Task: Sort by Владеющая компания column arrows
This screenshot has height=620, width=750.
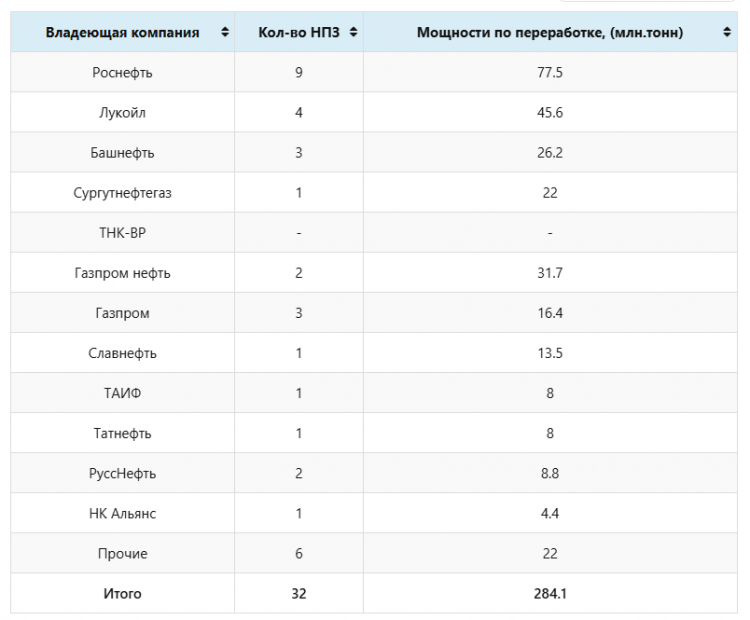Action: tap(225, 32)
